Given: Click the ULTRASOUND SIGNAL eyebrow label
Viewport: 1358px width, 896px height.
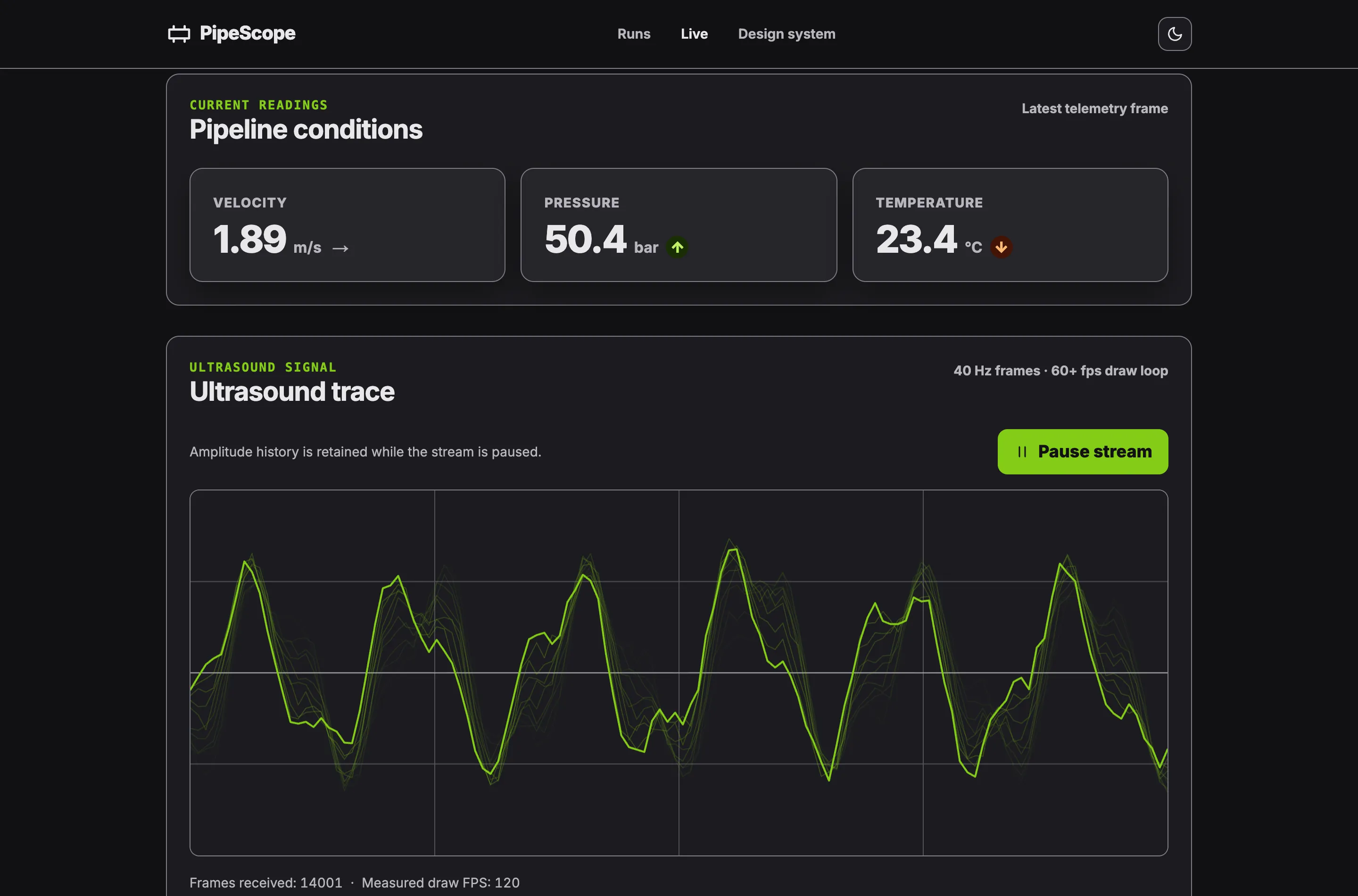Looking at the screenshot, I should point(263,367).
